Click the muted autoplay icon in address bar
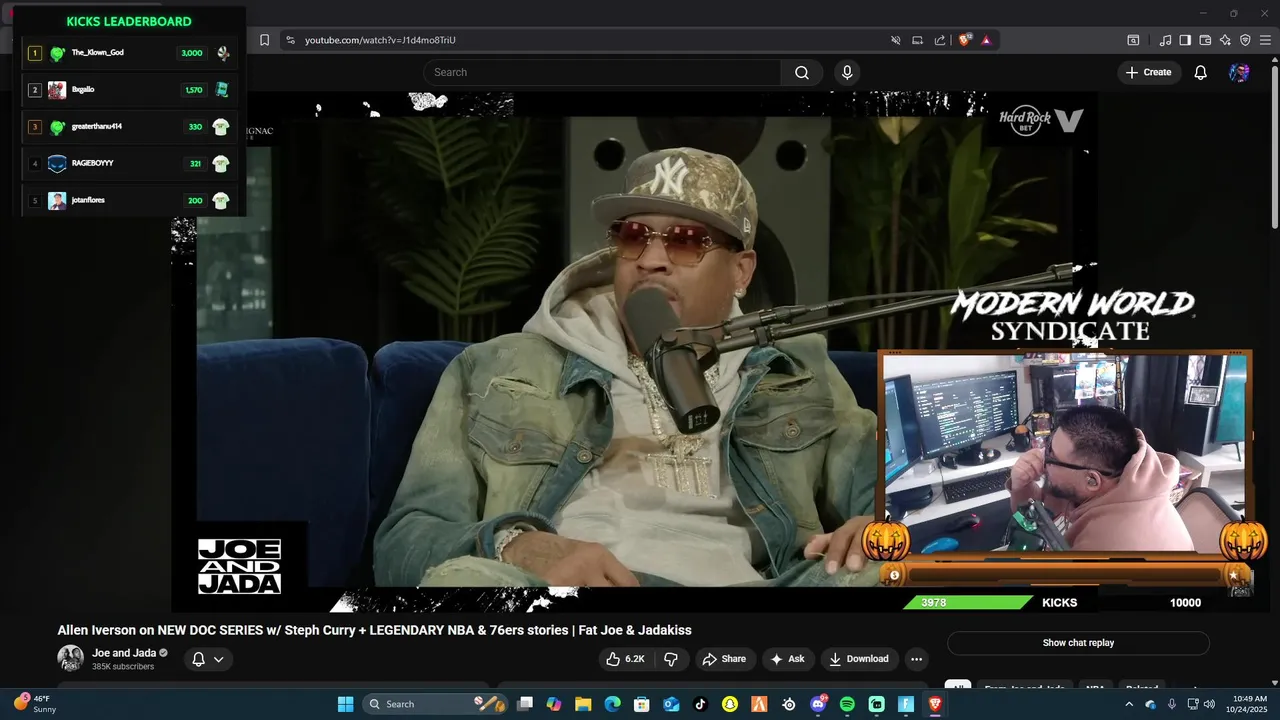 896,40
